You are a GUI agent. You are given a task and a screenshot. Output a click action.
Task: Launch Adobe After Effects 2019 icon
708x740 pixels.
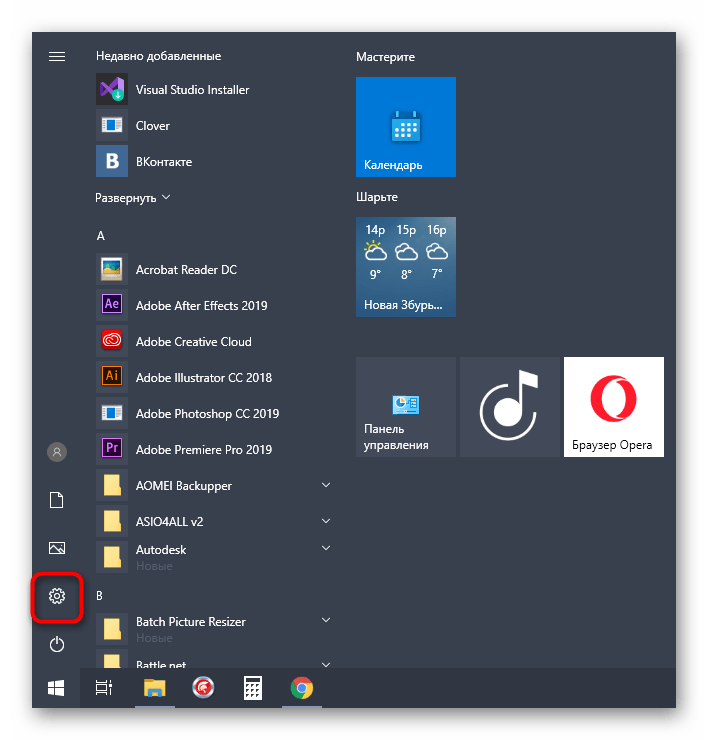(112, 305)
